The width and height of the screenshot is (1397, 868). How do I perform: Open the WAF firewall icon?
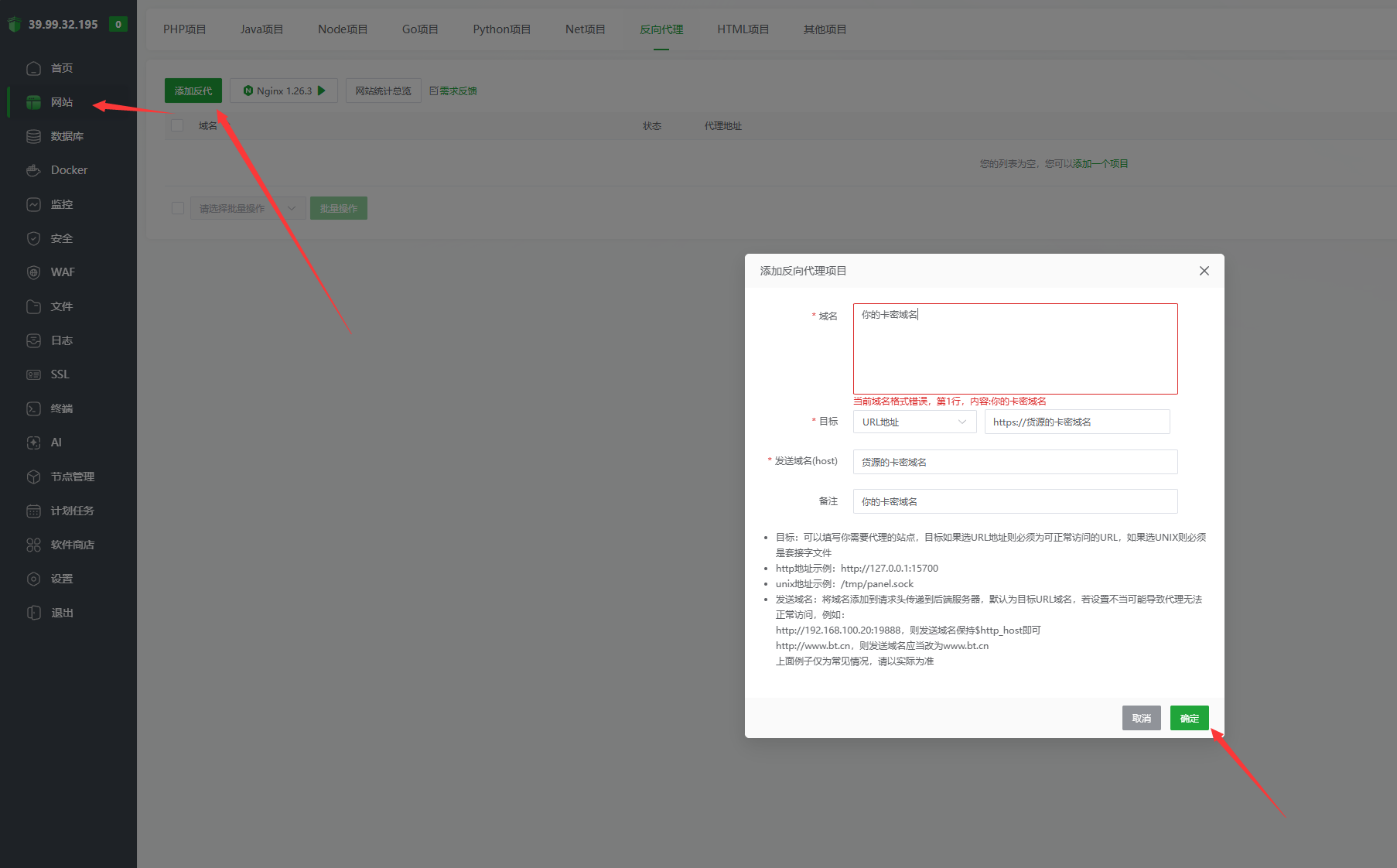[33, 272]
